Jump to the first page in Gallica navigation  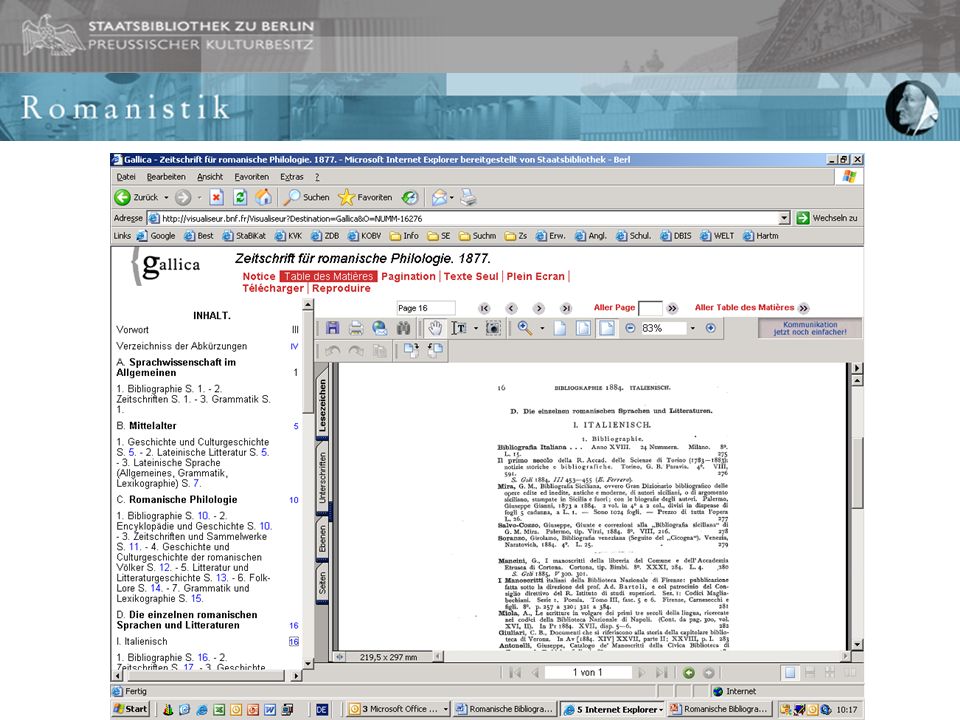[x=484, y=308]
